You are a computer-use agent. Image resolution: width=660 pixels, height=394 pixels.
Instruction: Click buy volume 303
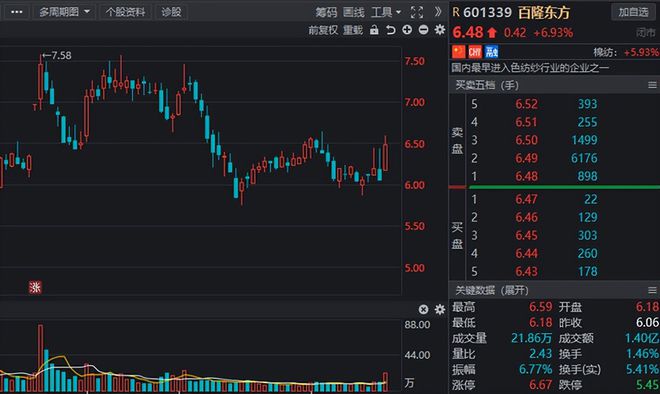point(587,235)
